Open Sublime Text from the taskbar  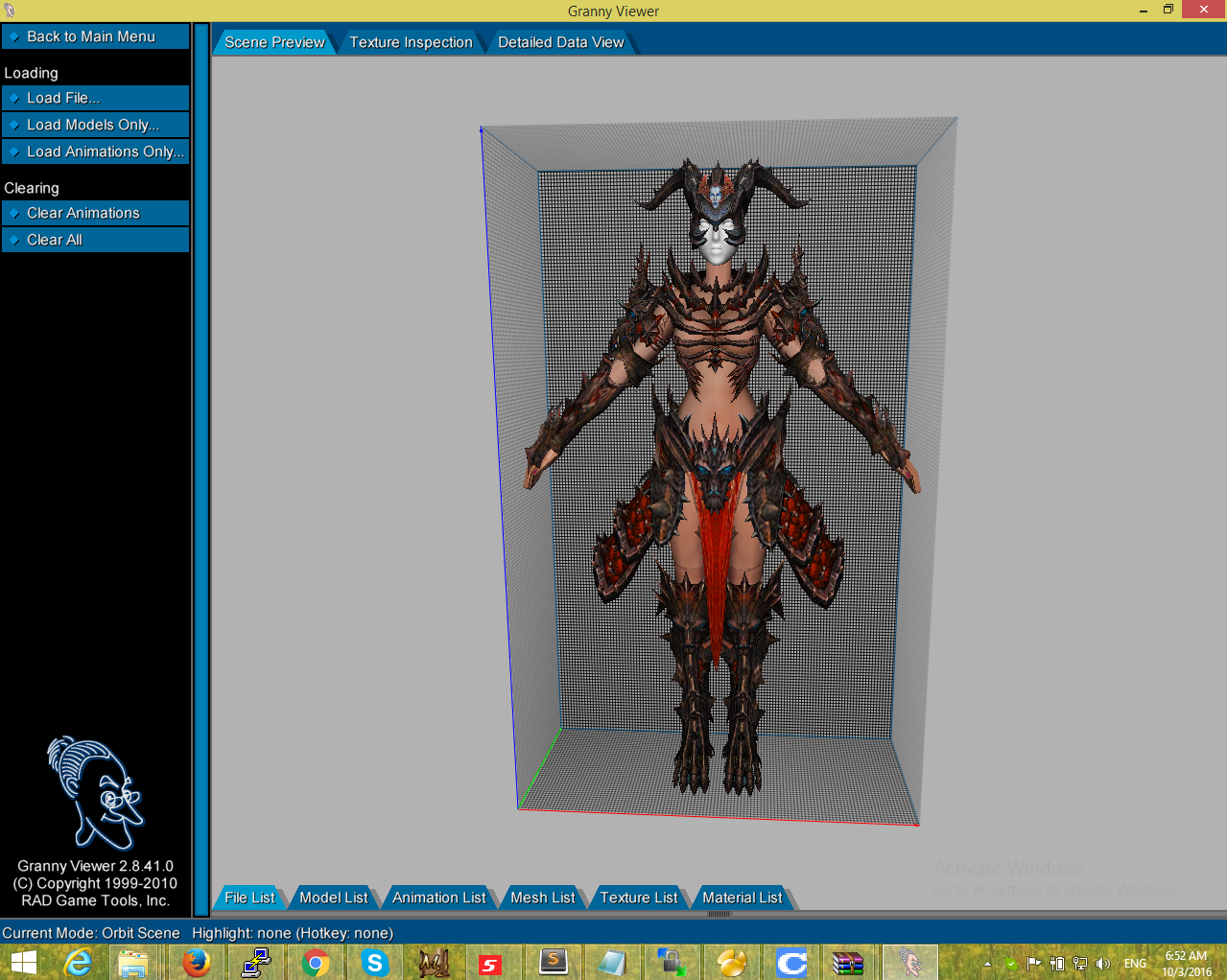pos(554,963)
